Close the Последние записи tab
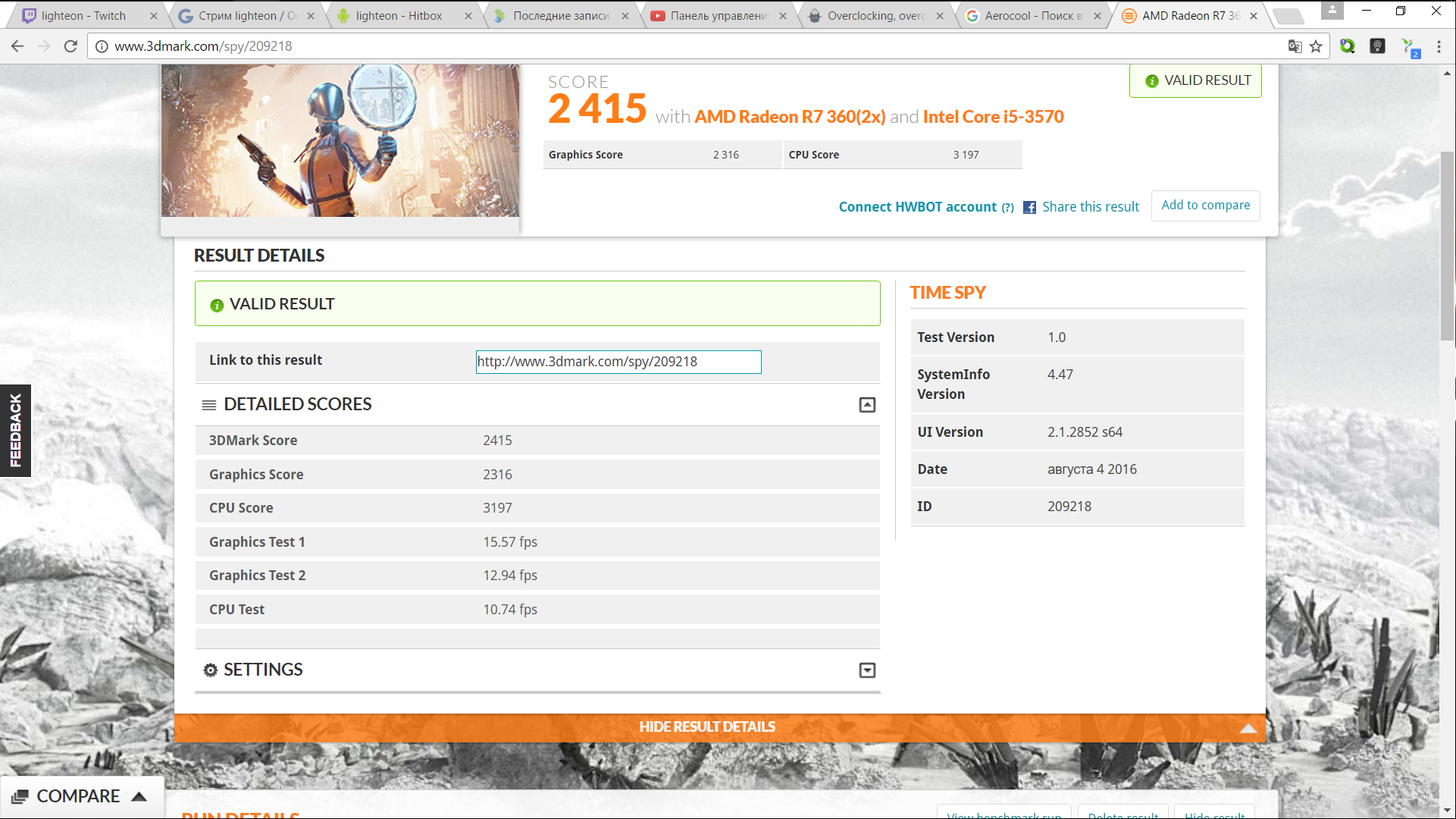Viewport: 1456px width, 819px height. (625, 16)
